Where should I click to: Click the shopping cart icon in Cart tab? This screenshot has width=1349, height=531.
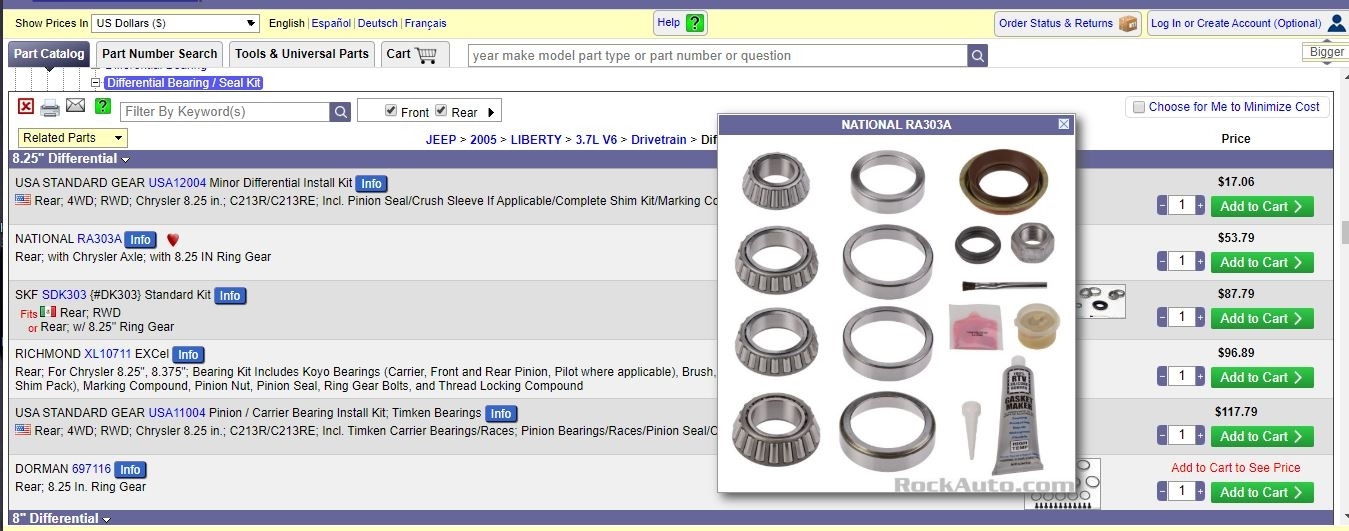tap(427, 54)
